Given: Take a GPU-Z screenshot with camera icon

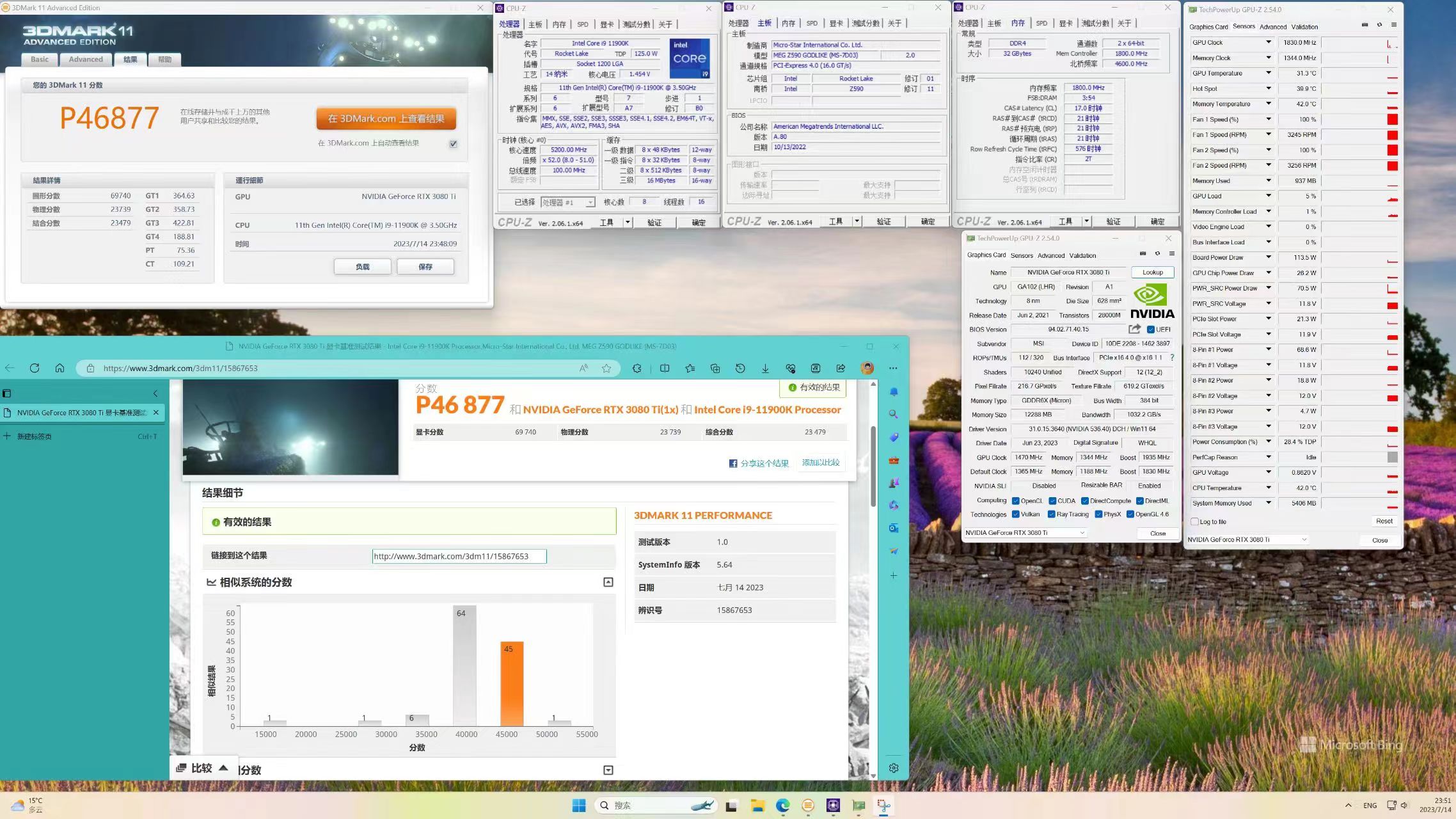Looking at the screenshot, I should (x=1143, y=253).
